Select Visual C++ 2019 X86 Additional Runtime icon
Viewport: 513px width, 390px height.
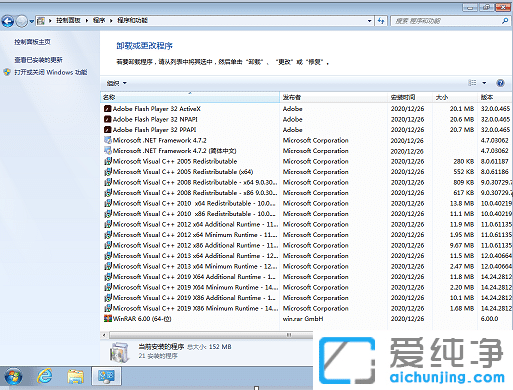108,298
